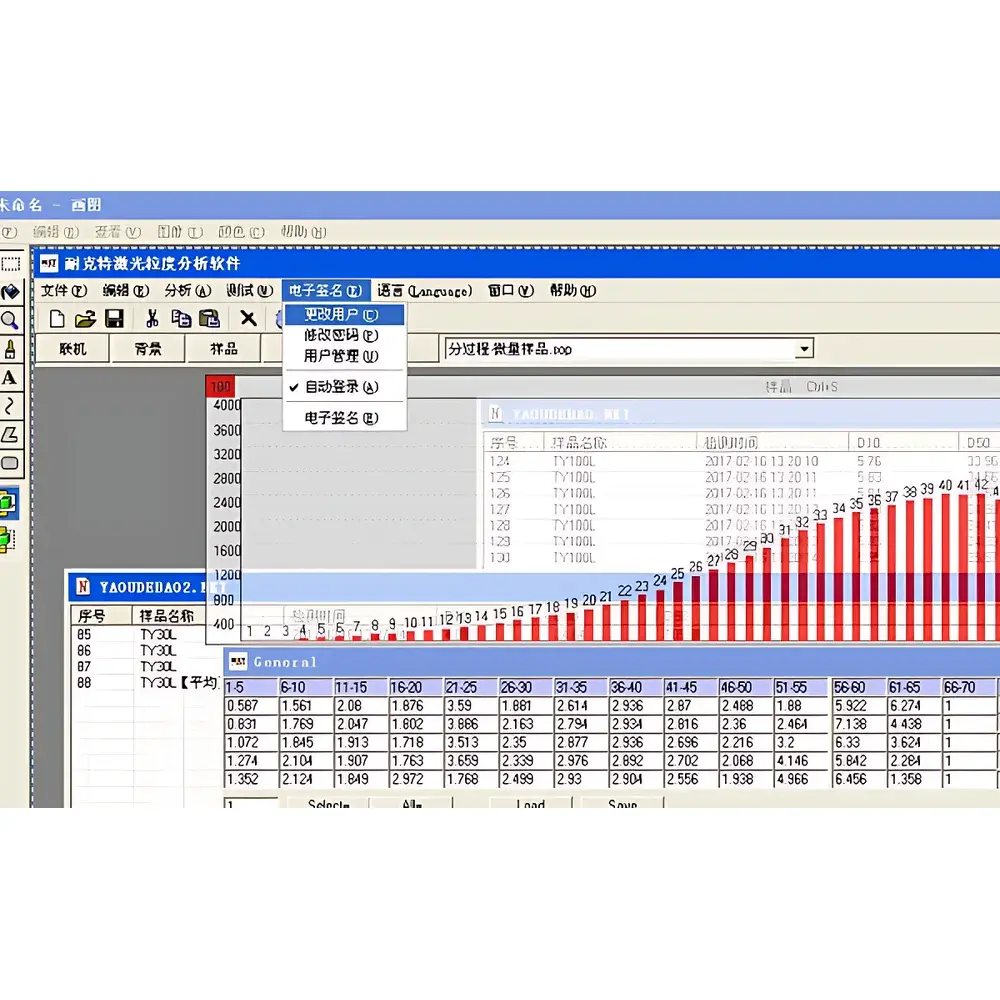Open a file using the folder icon
Image resolution: width=1000 pixels, height=1000 pixels.
[86, 317]
